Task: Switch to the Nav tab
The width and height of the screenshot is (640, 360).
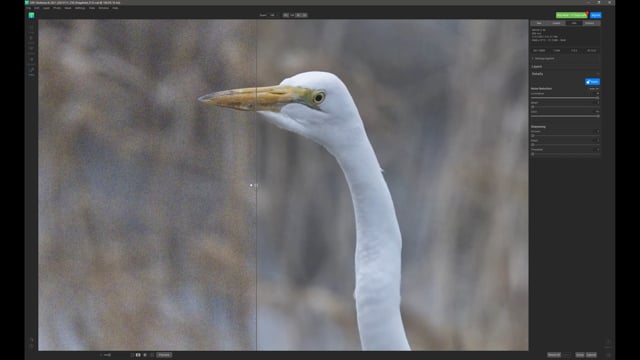Action: (x=539, y=23)
